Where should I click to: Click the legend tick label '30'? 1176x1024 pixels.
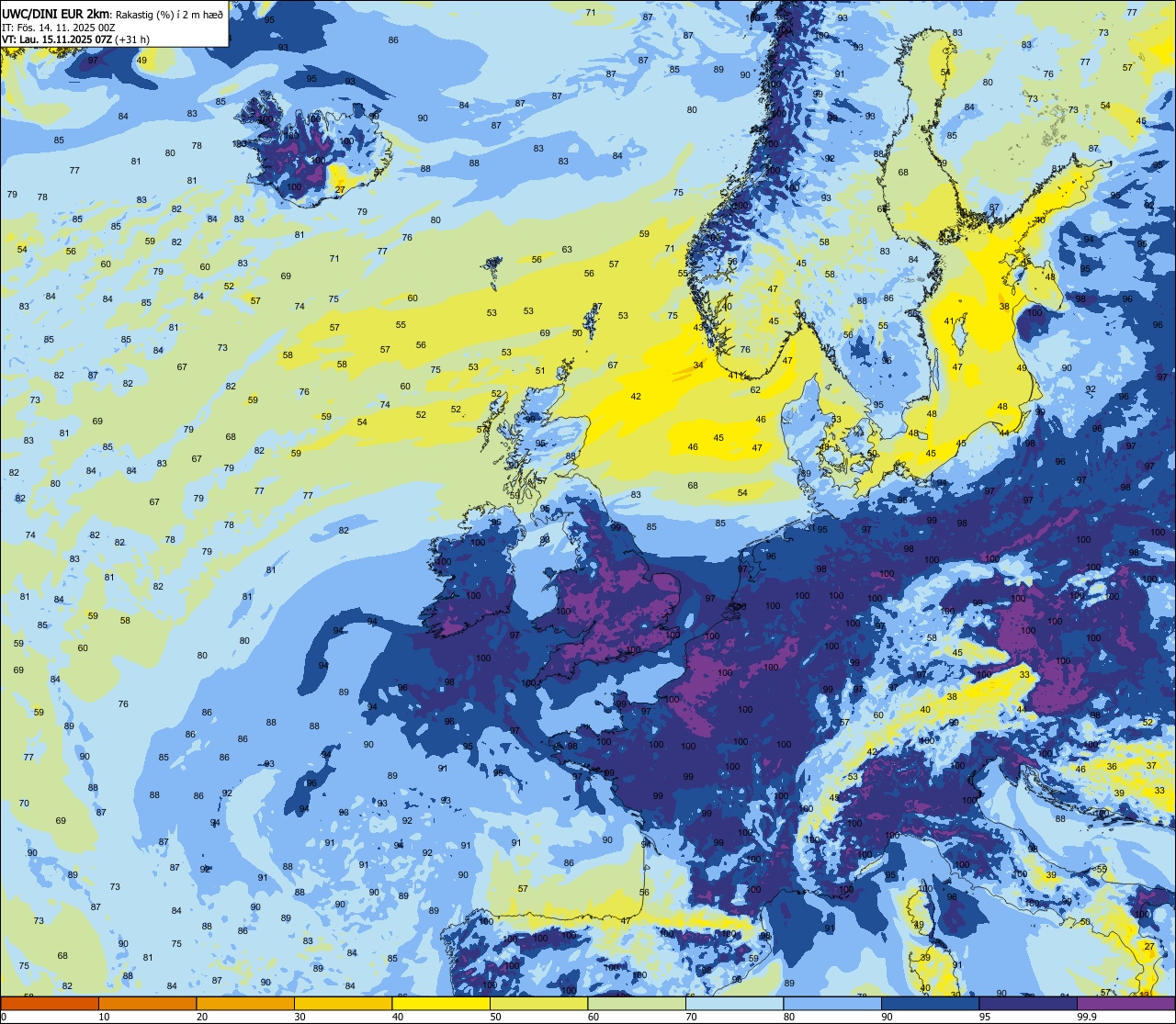click(300, 1017)
